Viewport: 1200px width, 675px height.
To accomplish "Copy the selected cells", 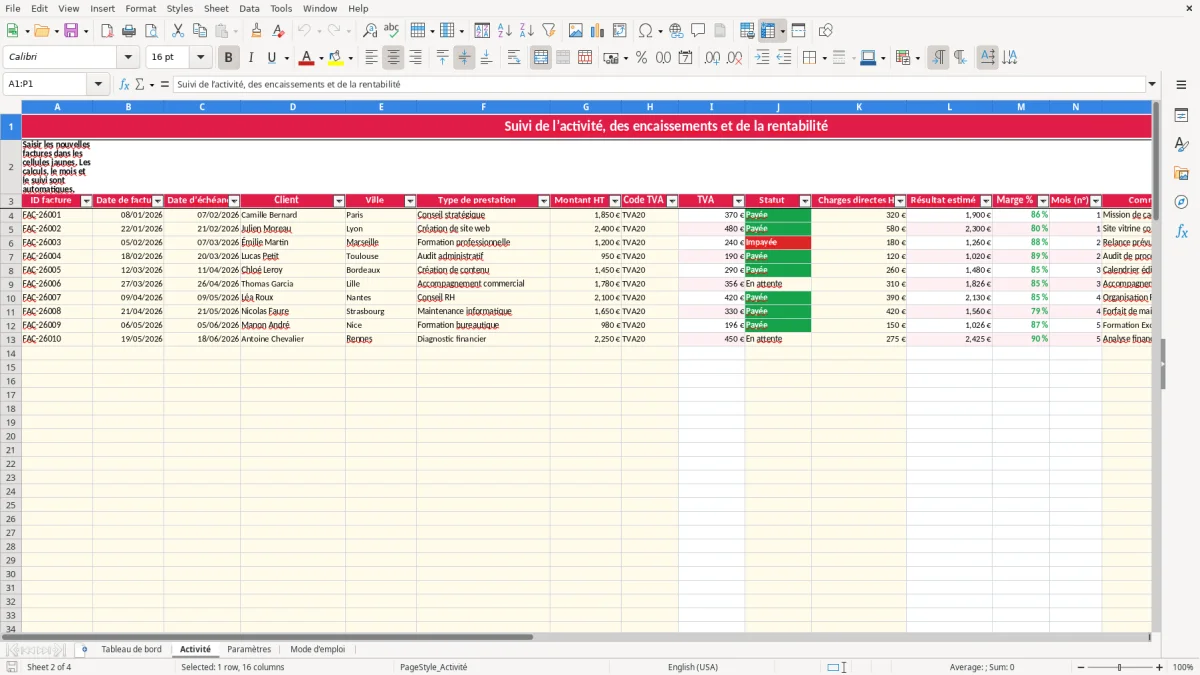I will tap(200, 31).
